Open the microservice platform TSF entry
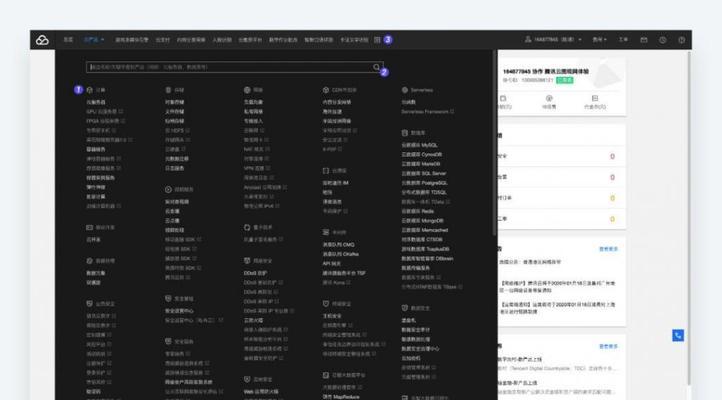This screenshot has height=400, width=722. (x=344, y=273)
